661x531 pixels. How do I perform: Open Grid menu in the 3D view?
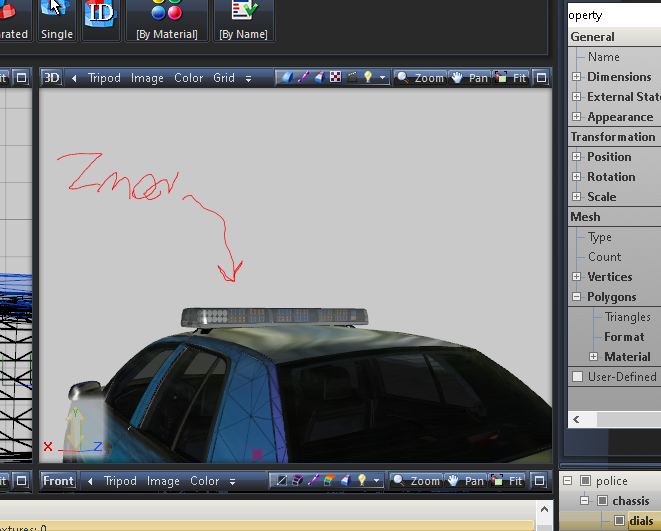tap(224, 78)
